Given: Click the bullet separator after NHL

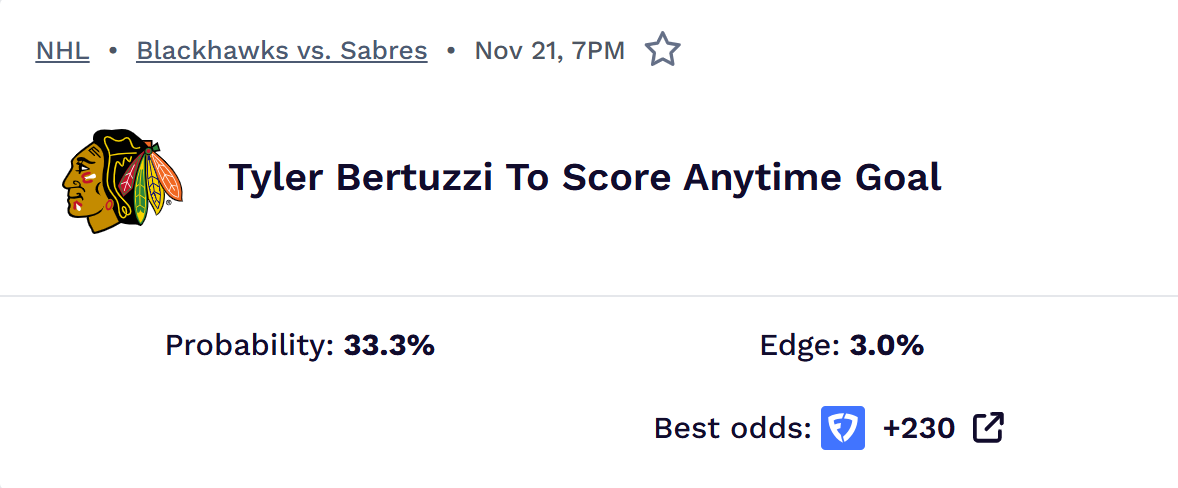Looking at the screenshot, I should [113, 50].
